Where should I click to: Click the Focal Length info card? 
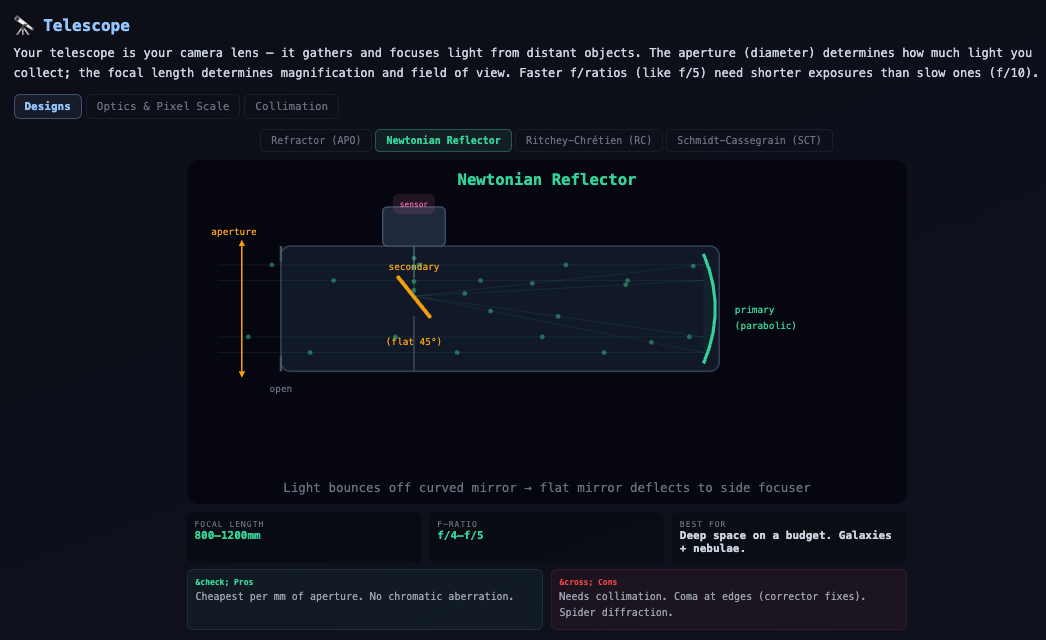pos(303,537)
